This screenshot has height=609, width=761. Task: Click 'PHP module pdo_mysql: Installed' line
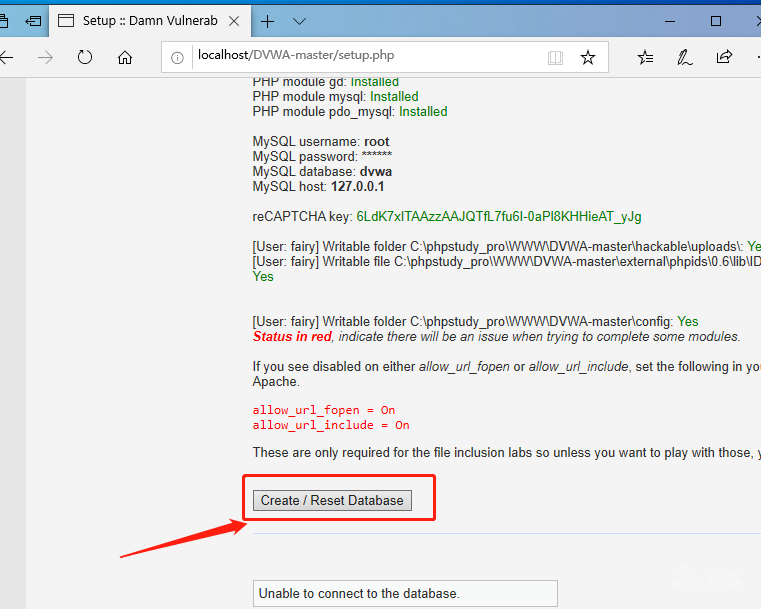tap(350, 112)
